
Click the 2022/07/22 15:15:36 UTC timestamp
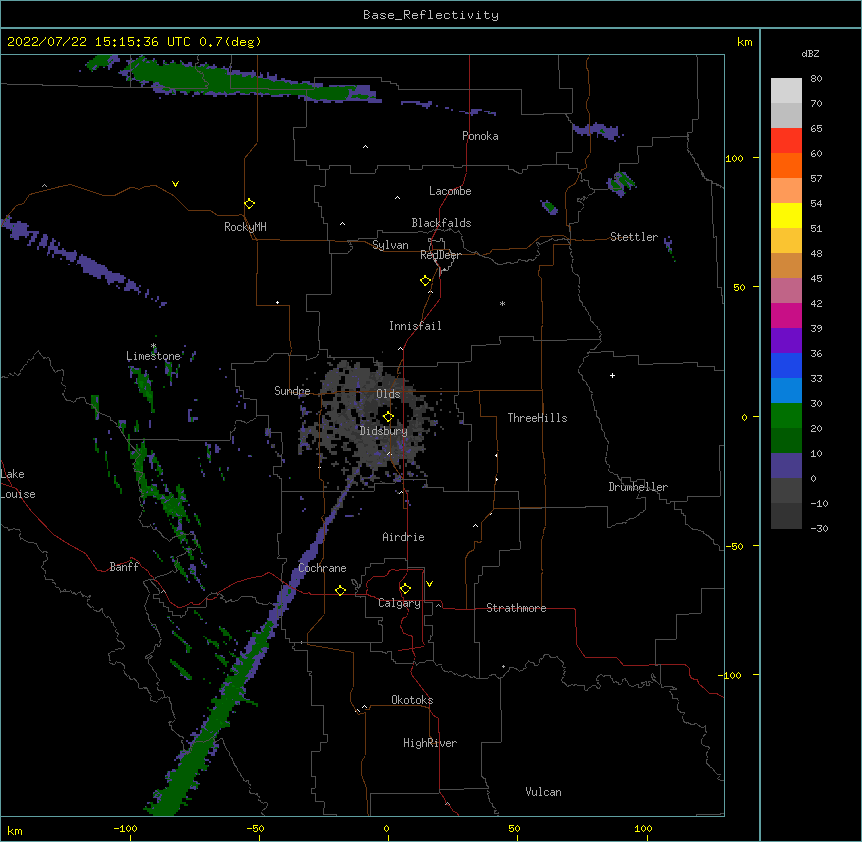[x=99, y=42]
